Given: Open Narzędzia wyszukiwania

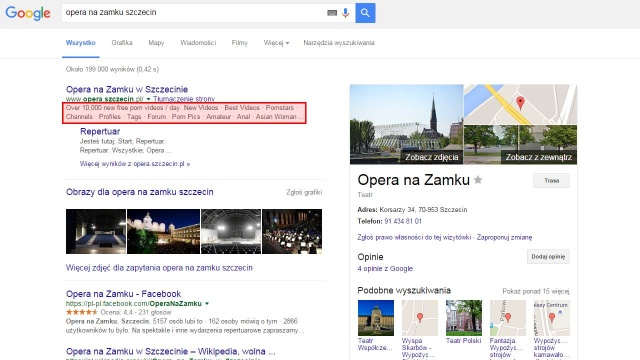Looking at the screenshot, I should [339, 43].
